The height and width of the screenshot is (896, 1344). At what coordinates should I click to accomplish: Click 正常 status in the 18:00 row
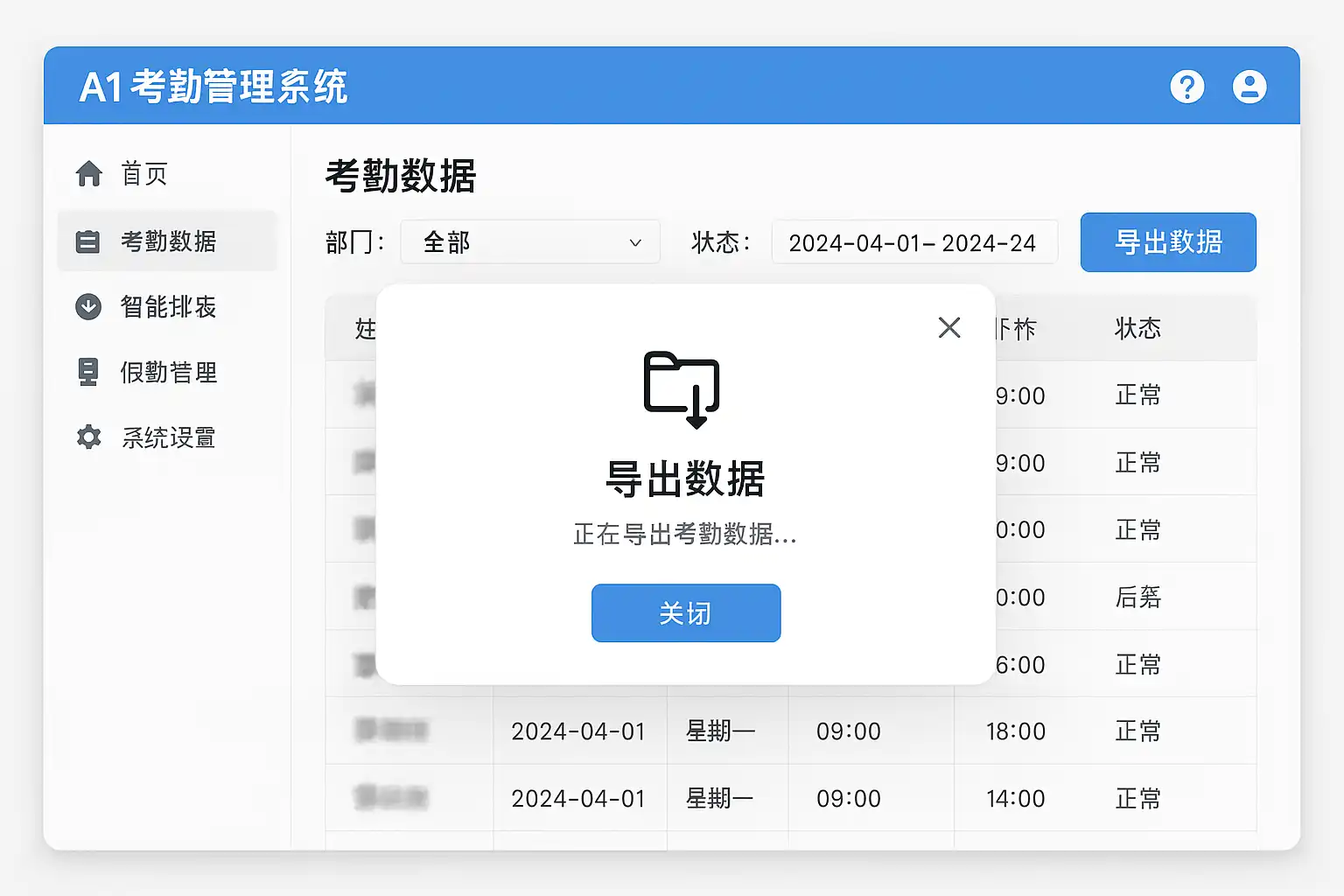coord(1137,731)
